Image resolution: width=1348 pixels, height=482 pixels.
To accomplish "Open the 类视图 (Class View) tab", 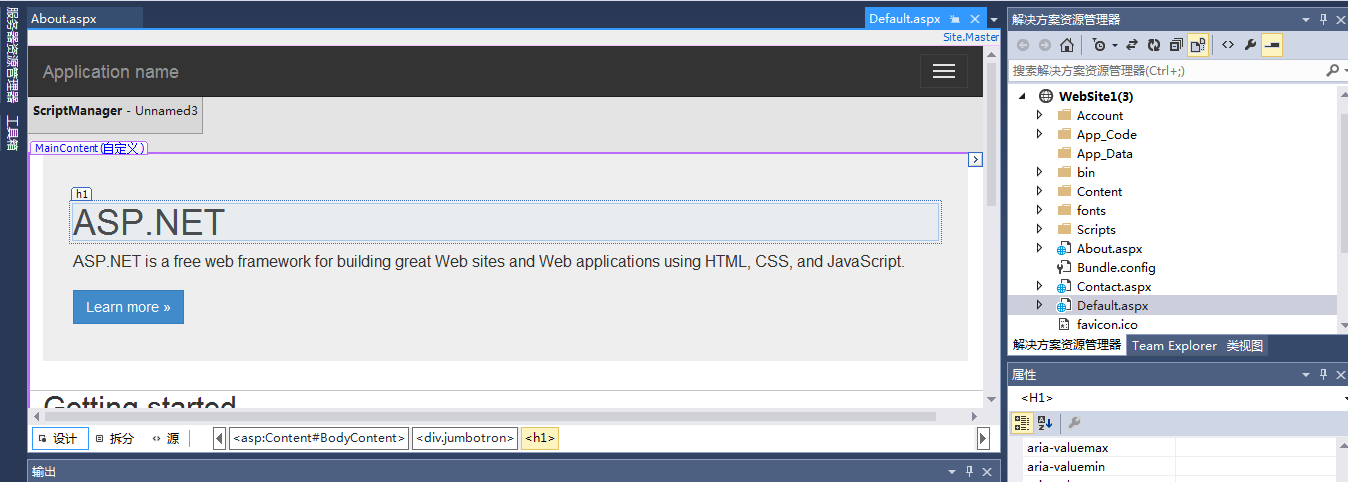I will pyautogui.click(x=1245, y=346).
